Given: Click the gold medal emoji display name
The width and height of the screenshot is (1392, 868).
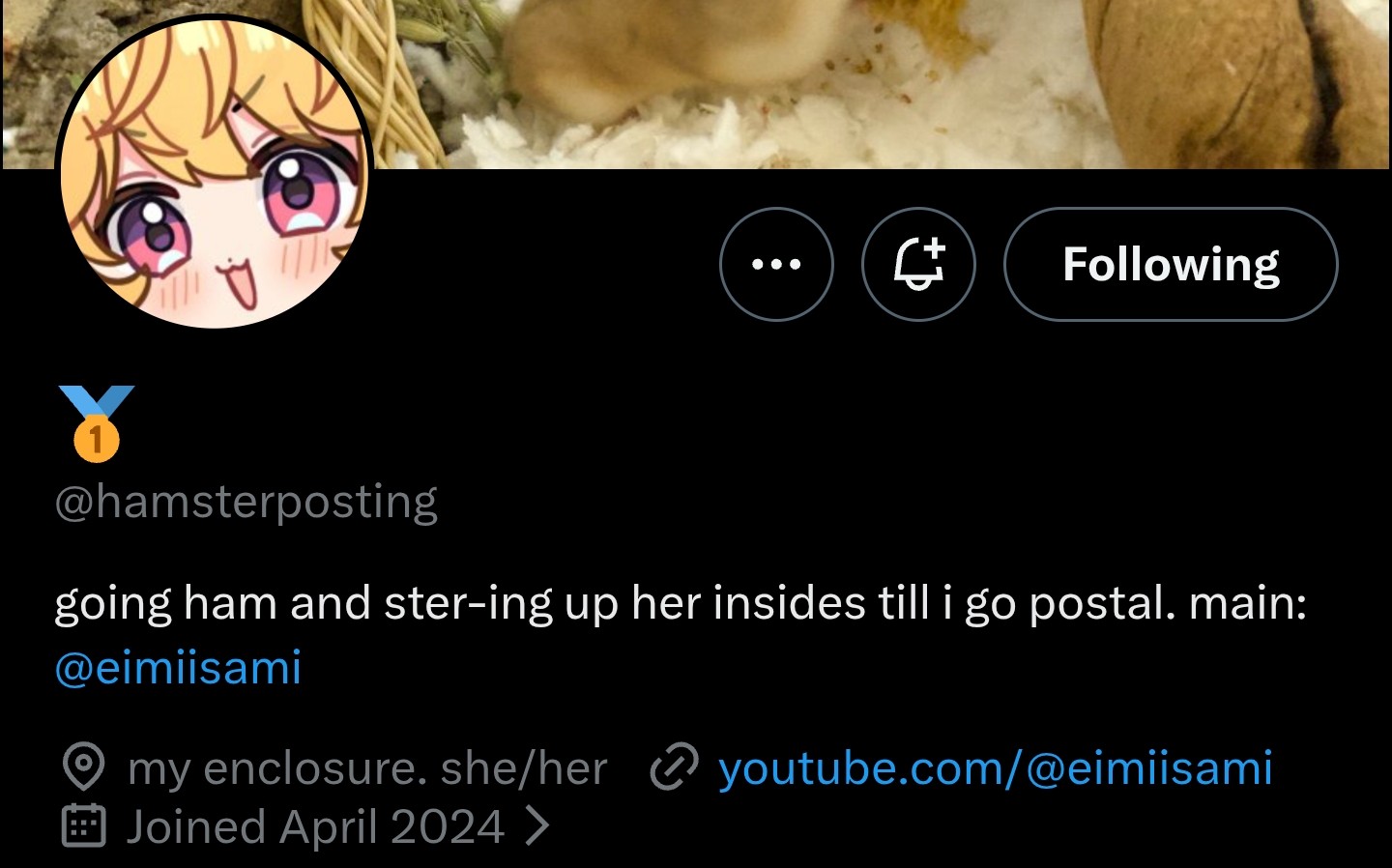Looking at the screenshot, I should point(96,423).
